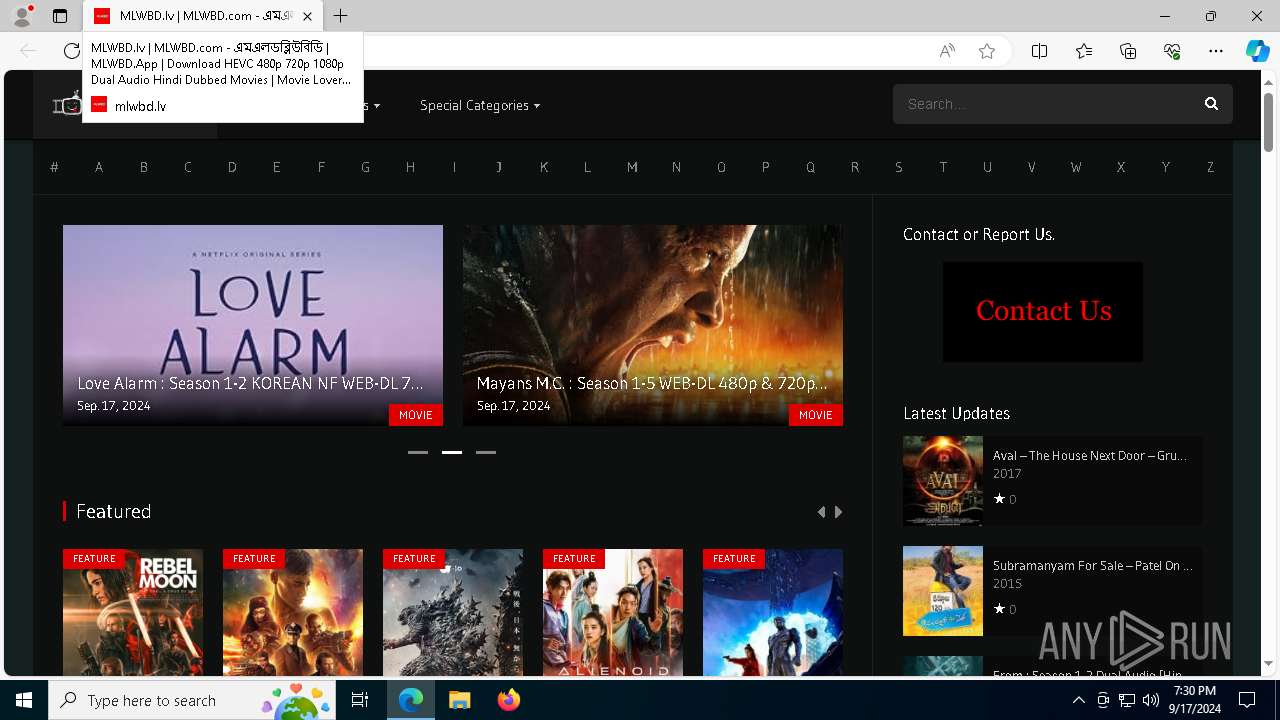Go to next Featured items arrow
Viewport: 1280px width, 720px height.
pyautogui.click(x=838, y=512)
